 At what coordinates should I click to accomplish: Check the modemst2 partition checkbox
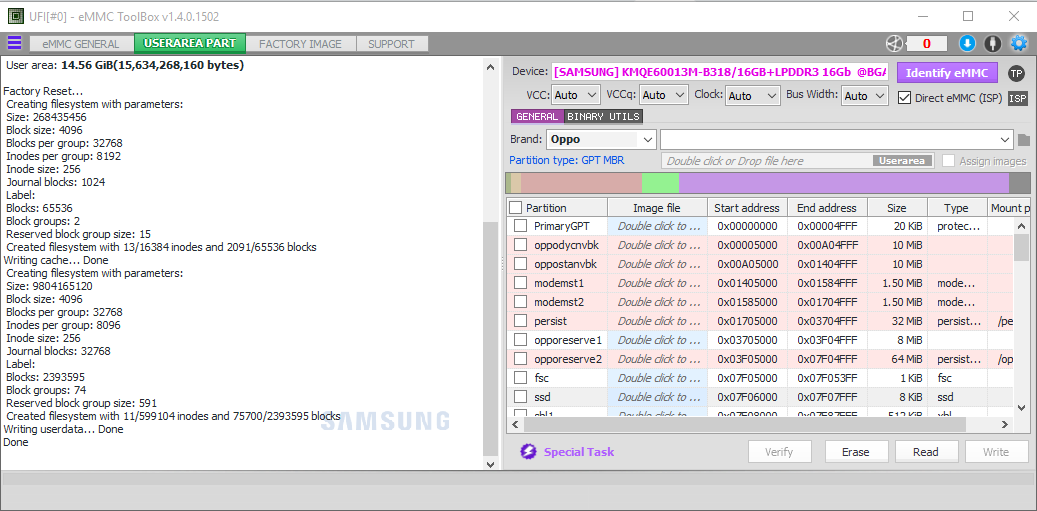(520, 302)
